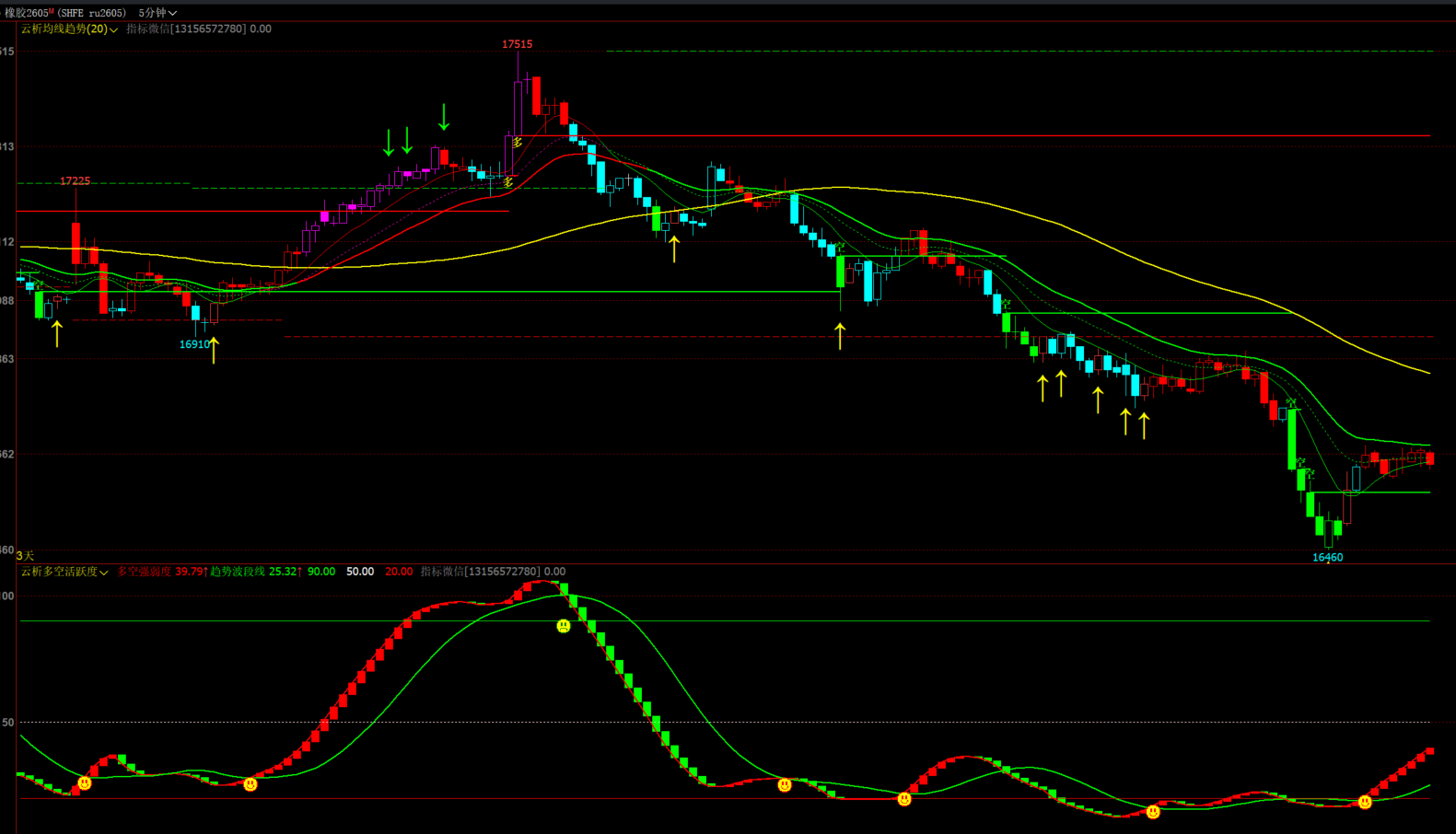Click the 16460 low price label
The width and height of the screenshot is (1456, 834).
pos(1327,557)
